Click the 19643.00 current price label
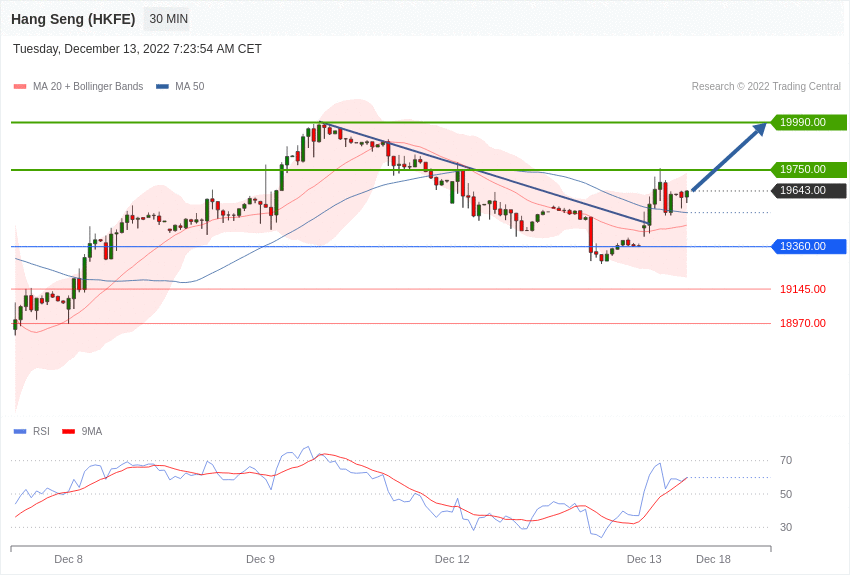Viewport: 850px width, 576px height. pyautogui.click(x=809, y=191)
